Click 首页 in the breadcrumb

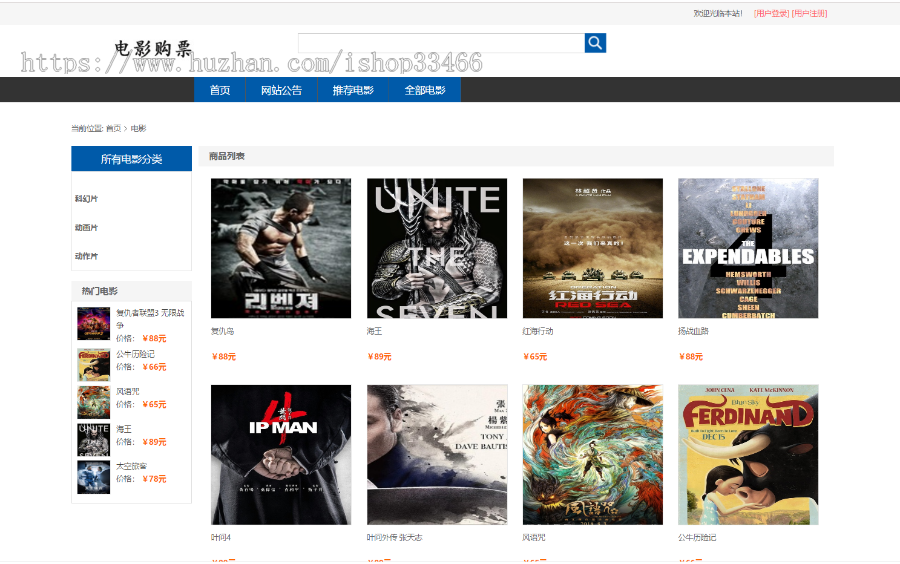[x=113, y=129]
